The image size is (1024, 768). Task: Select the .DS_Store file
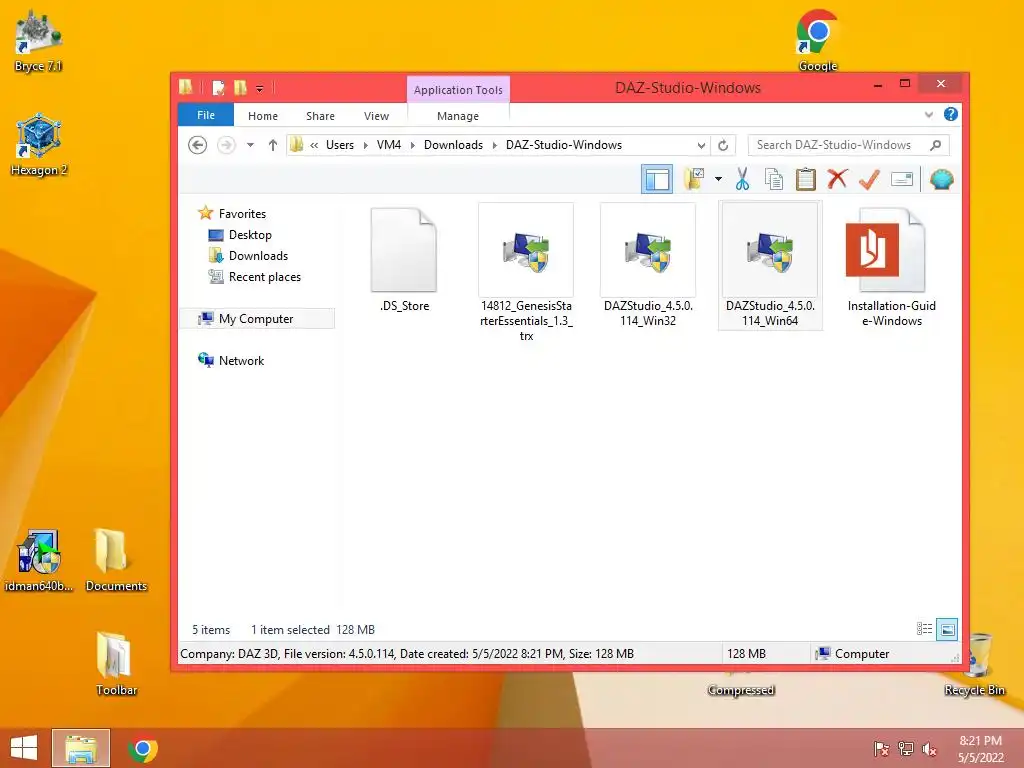click(404, 260)
